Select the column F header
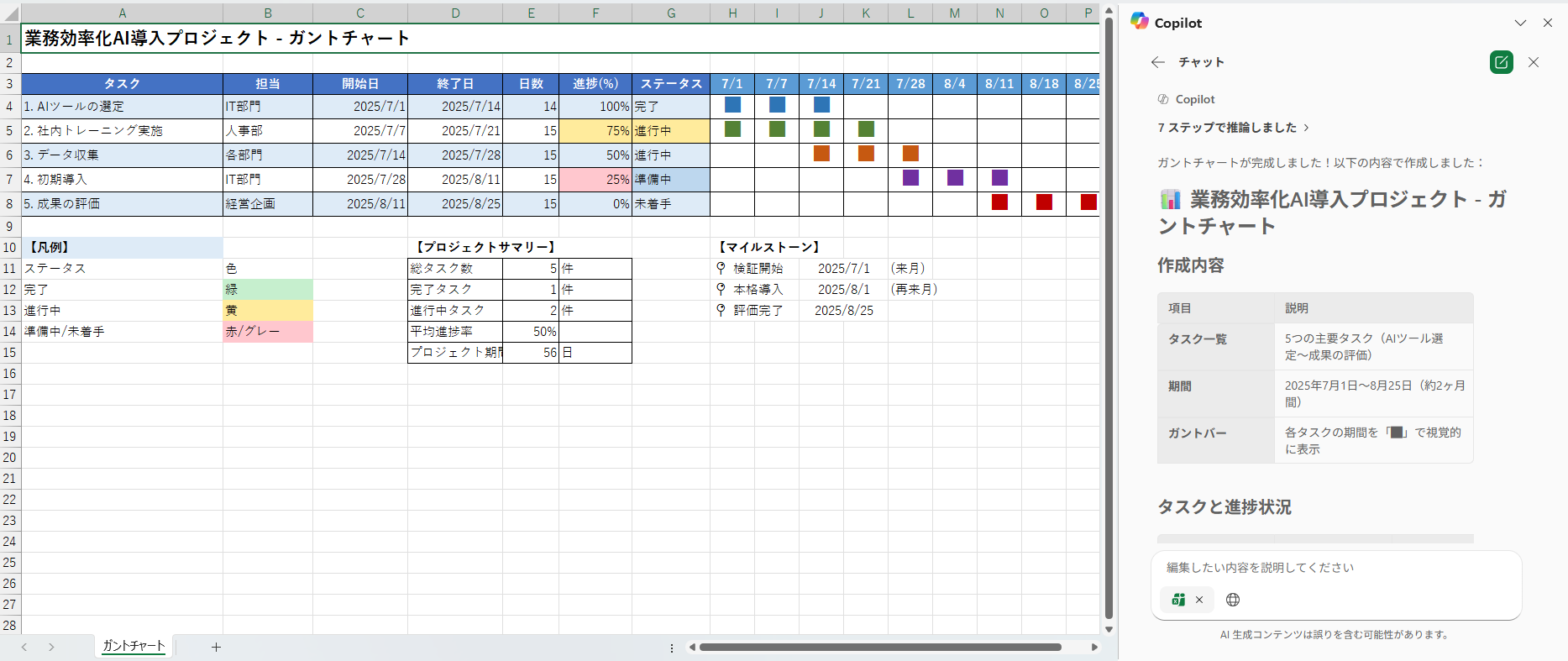1568x661 pixels. [595, 13]
